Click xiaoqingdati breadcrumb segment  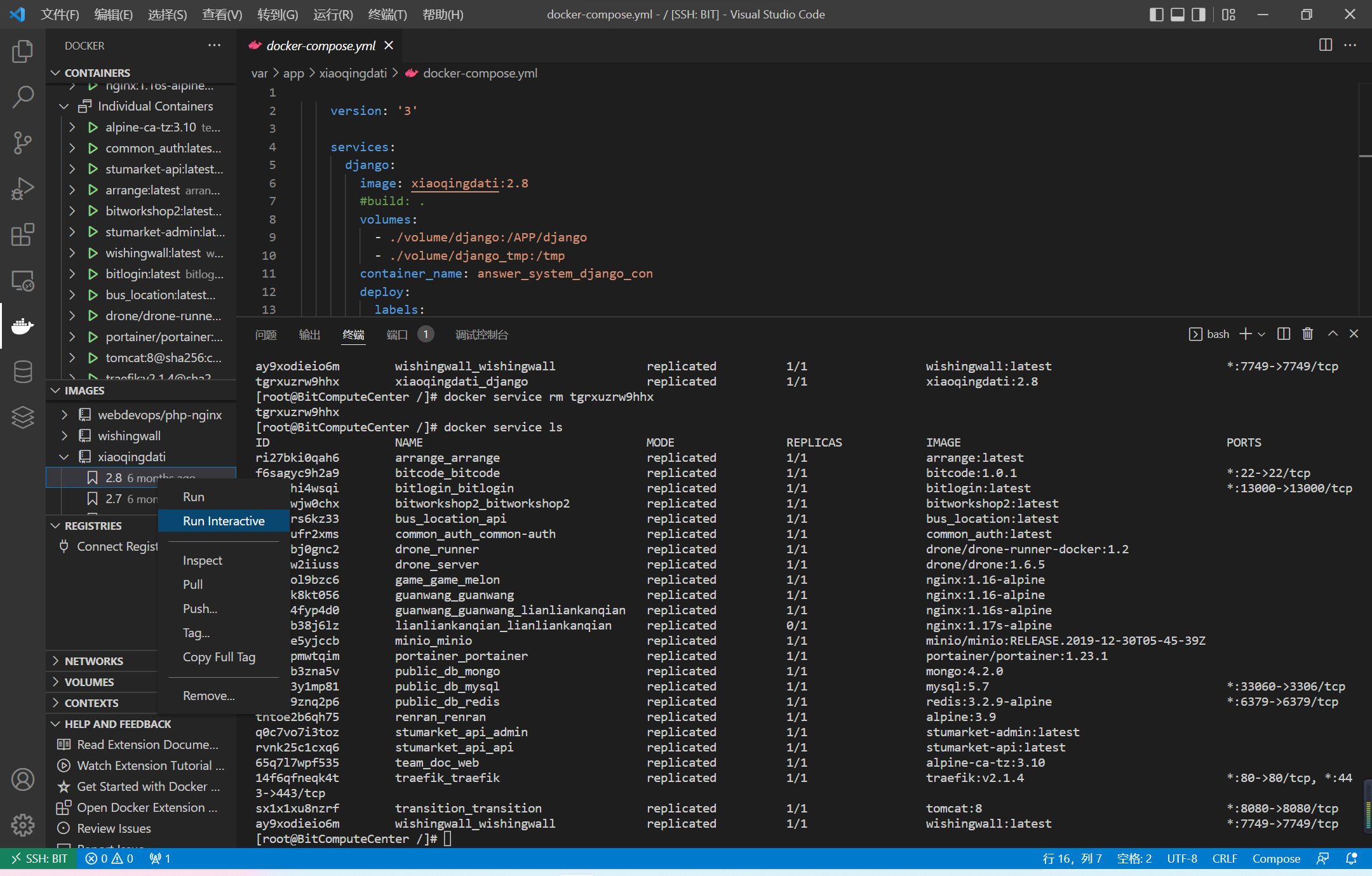coord(353,73)
